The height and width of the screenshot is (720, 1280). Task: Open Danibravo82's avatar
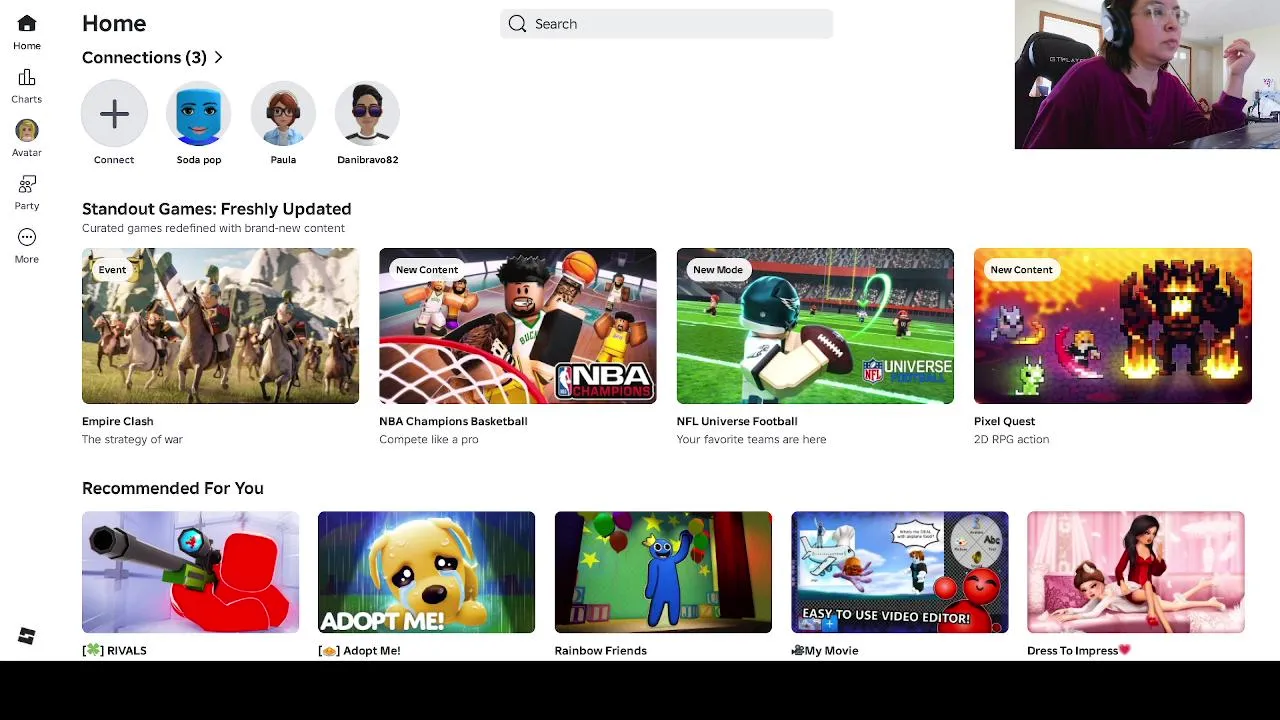(368, 114)
